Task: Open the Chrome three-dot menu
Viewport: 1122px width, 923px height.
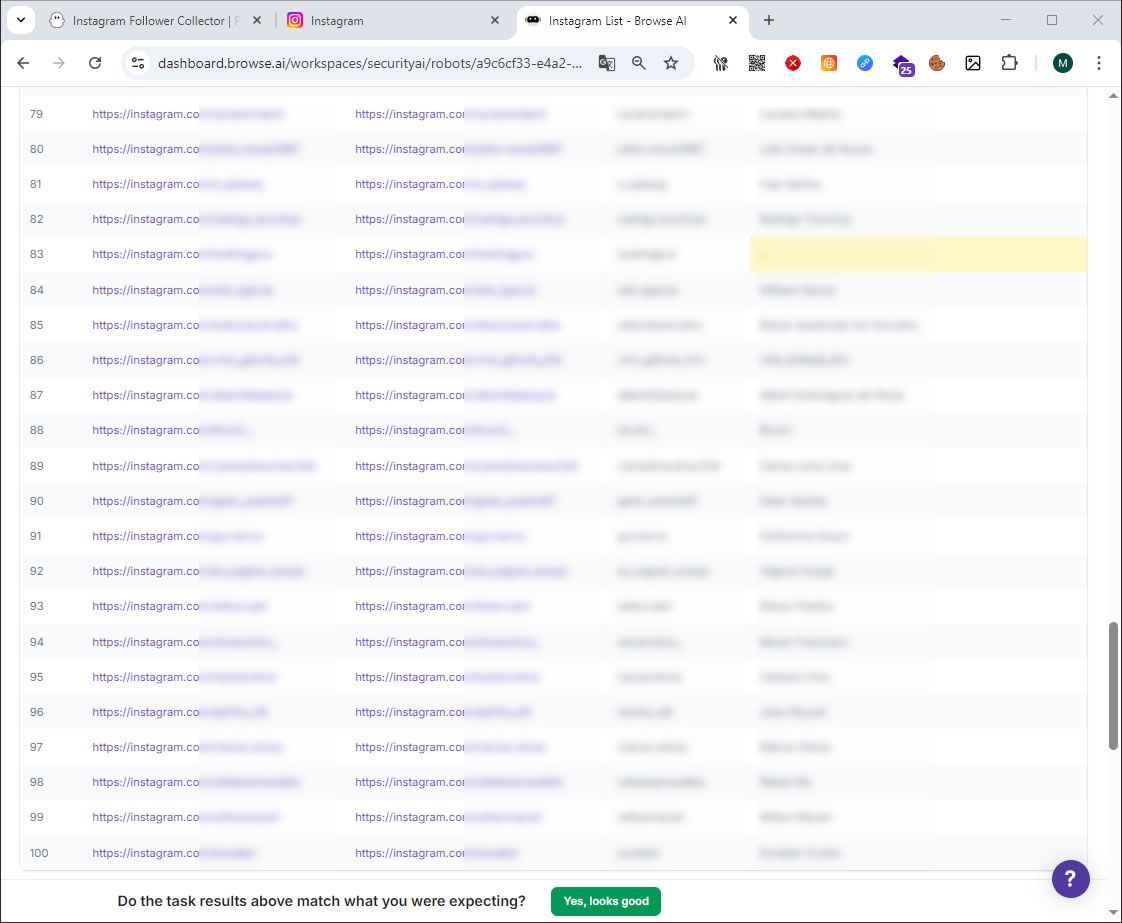Action: [x=1099, y=63]
